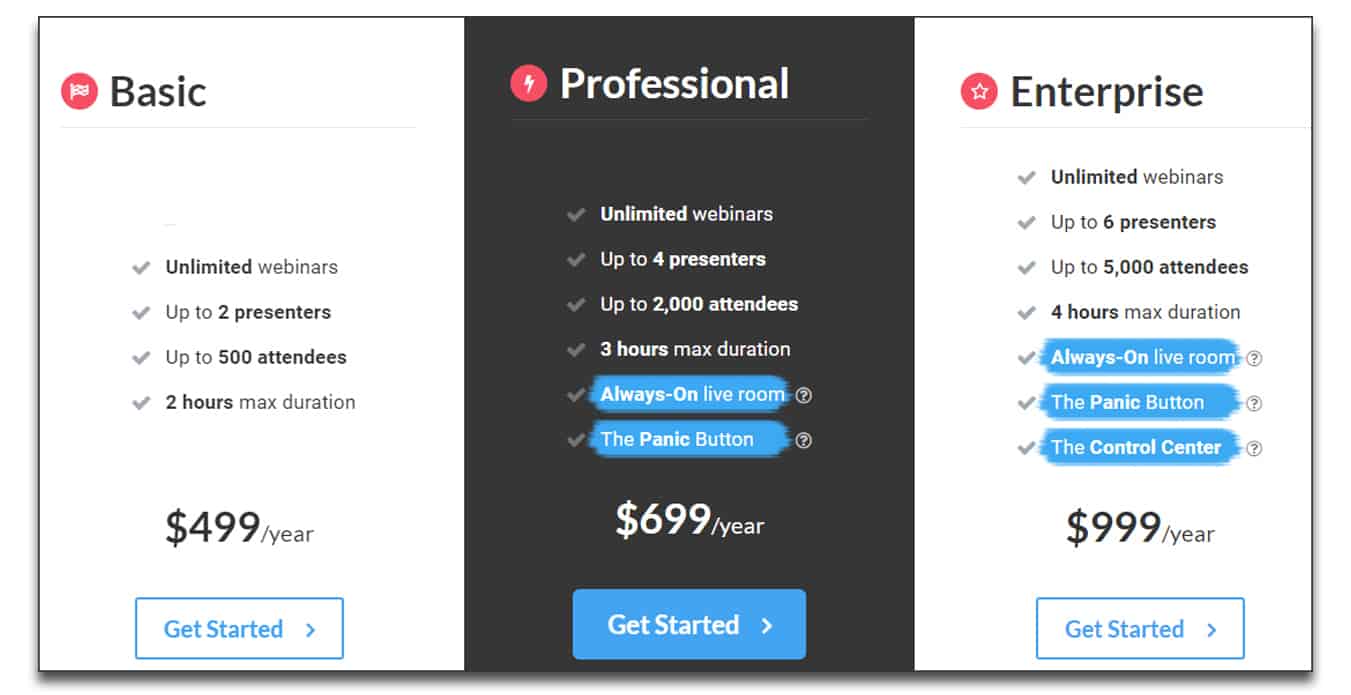
Task: Click checkmark next to Up to 5,000 attendees
Action: click(1026, 268)
